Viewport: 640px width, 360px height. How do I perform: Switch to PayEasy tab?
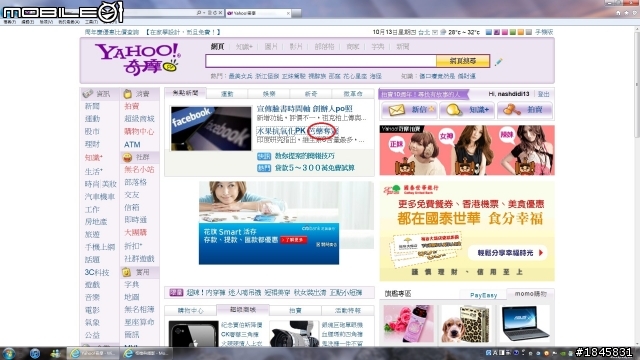[x=483, y=295]
